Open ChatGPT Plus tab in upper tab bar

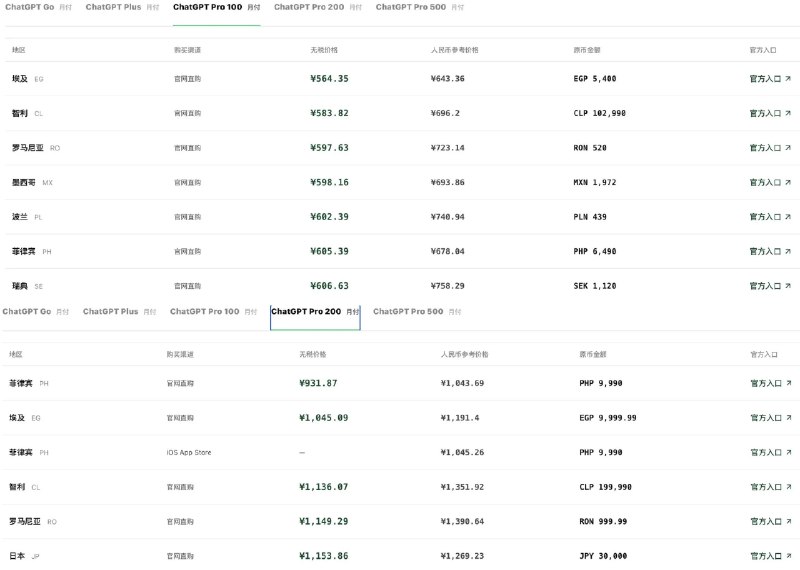pyautogui.click(x=122, y=7)
